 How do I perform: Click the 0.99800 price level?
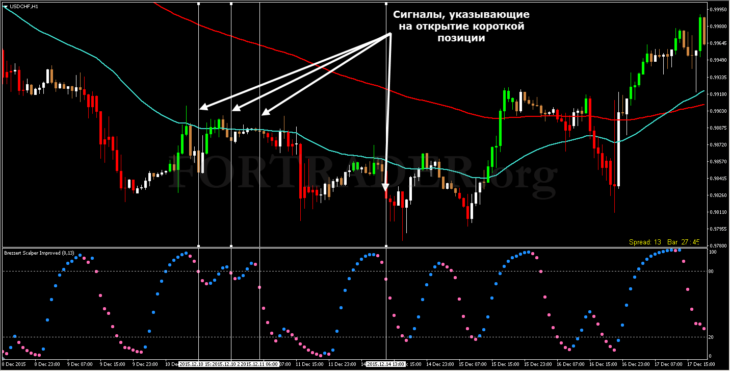click(x=717, y=26)
